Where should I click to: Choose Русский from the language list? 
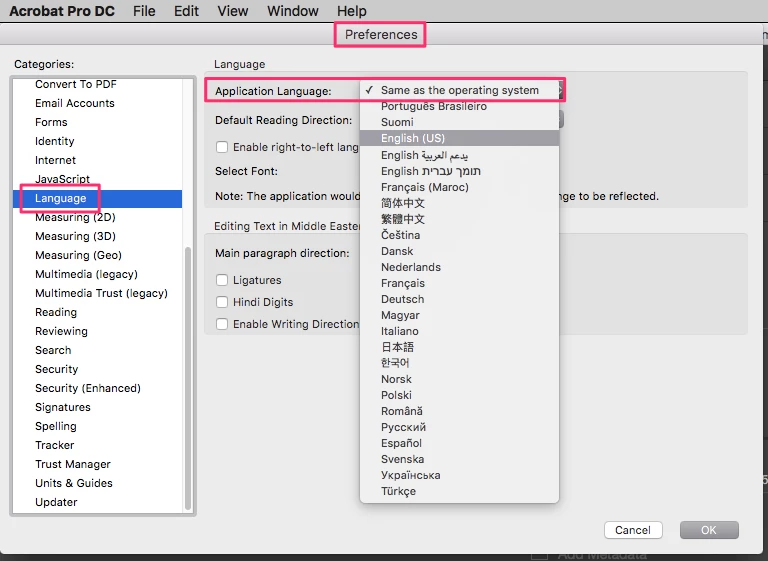click(x=459, y=427)
